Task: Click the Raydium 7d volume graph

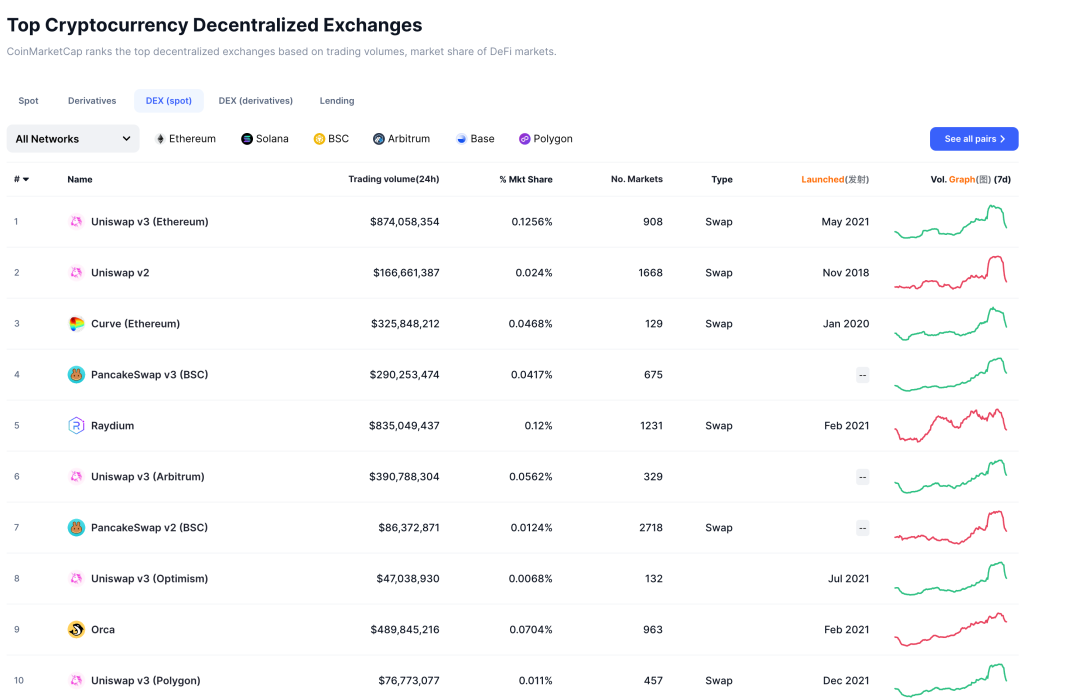Action: [950, 425]
